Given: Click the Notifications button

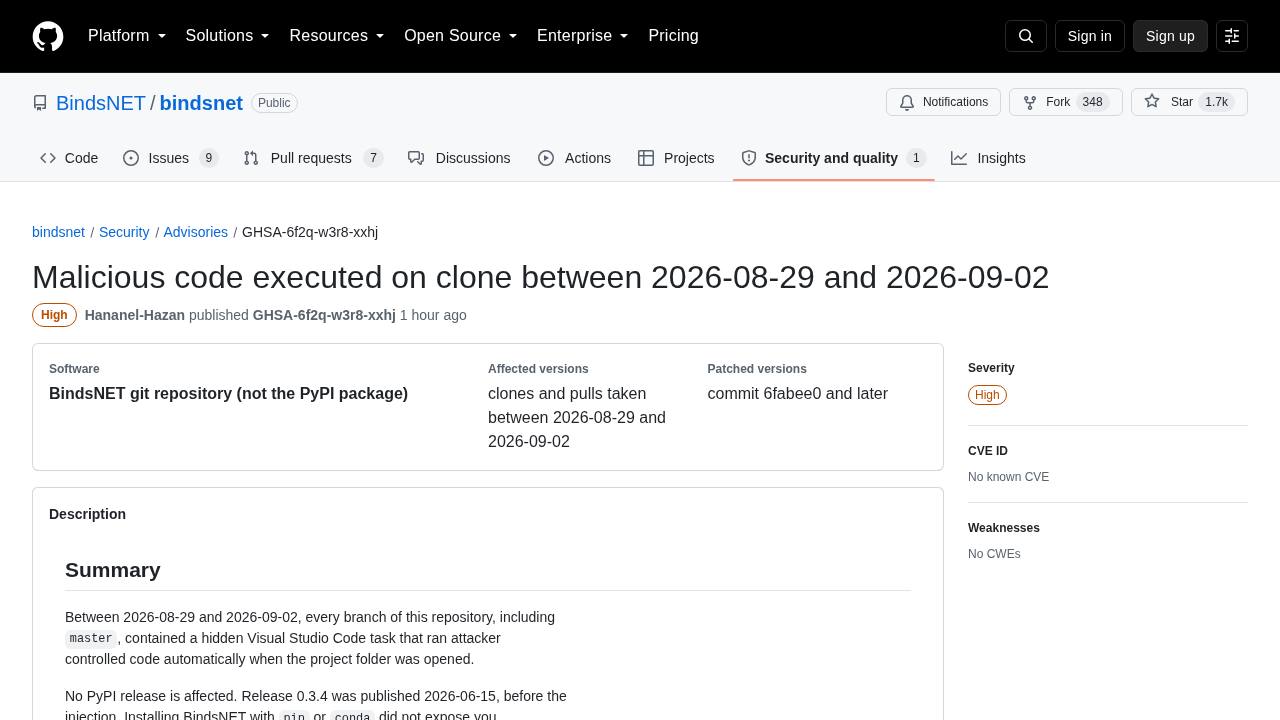Looking at the screenshot, I should [x=943, y=102].
